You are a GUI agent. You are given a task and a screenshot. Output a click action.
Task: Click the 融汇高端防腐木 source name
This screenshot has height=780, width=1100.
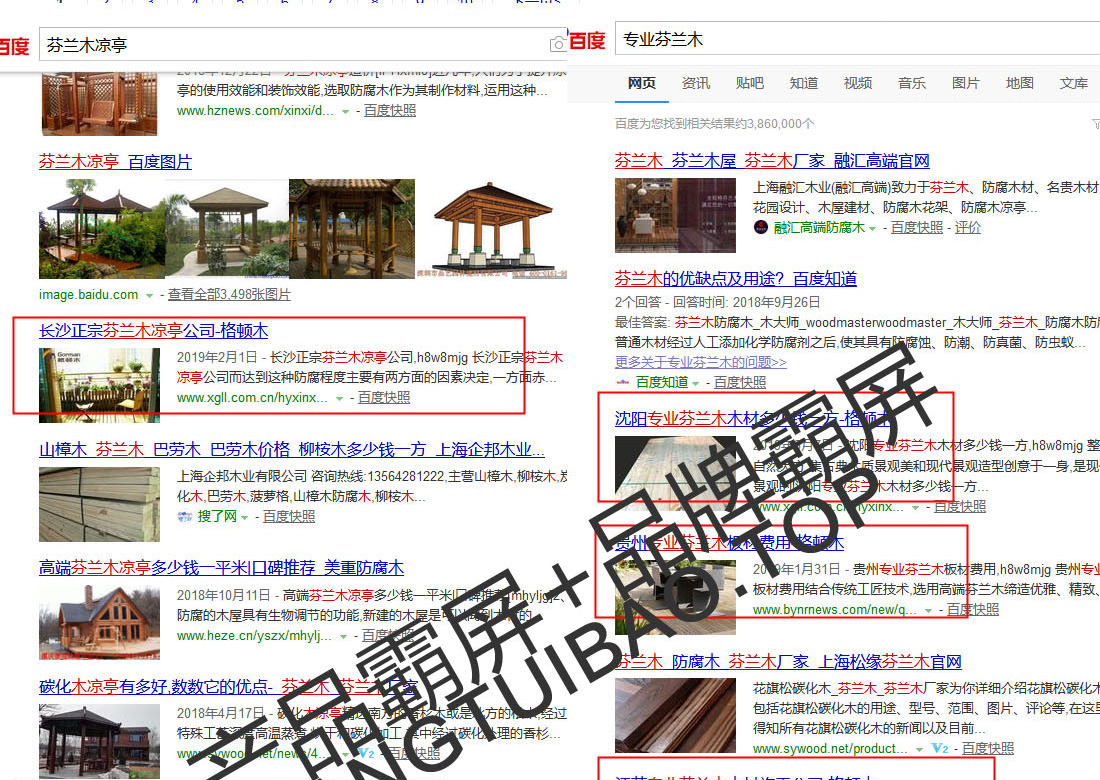[x=819, y=227]
